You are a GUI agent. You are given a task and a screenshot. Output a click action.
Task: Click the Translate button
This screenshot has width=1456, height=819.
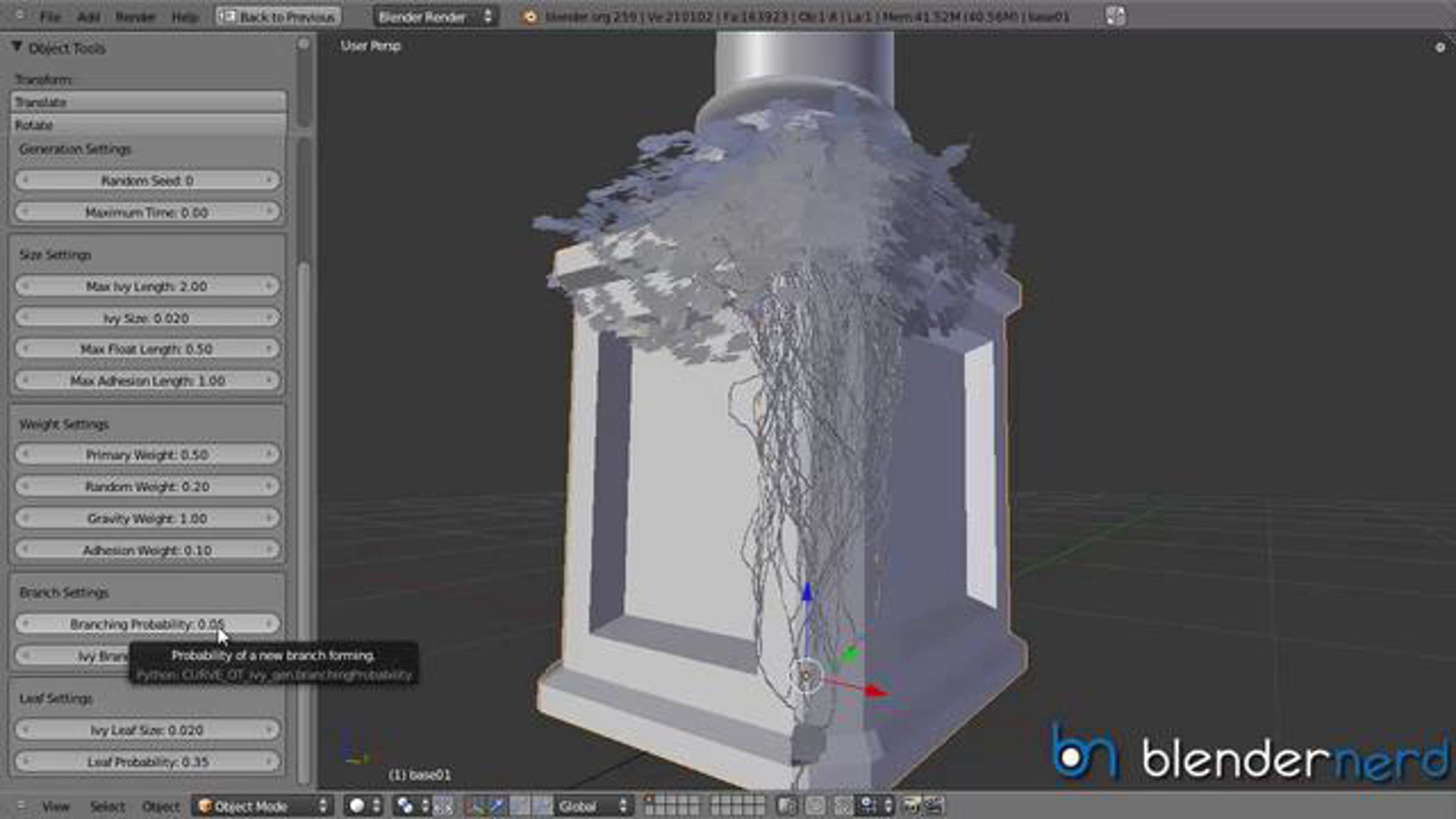pyautogui.click(x=147, y=102)
